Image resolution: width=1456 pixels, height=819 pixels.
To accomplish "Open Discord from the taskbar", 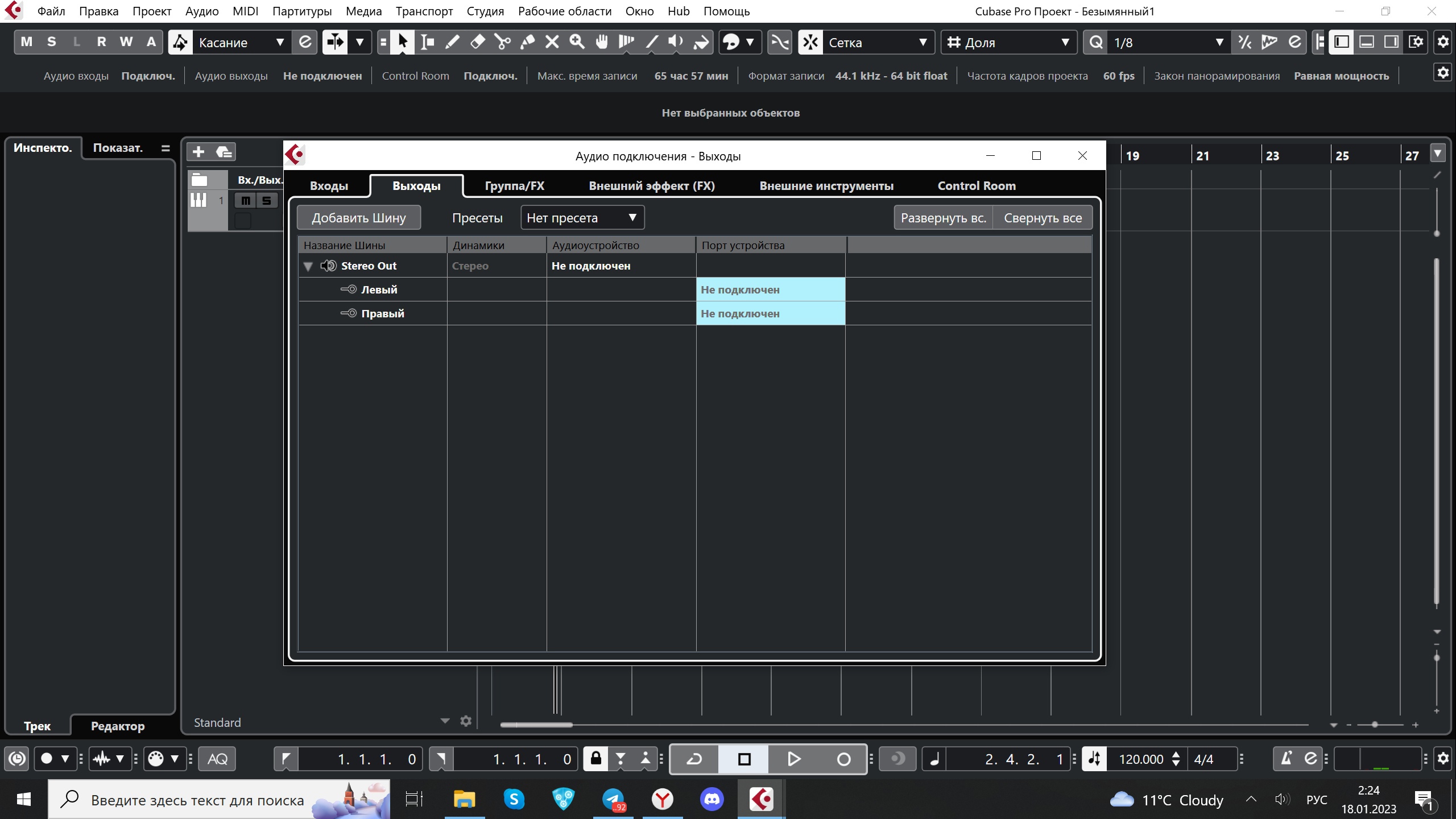I will tap(712, 800).
